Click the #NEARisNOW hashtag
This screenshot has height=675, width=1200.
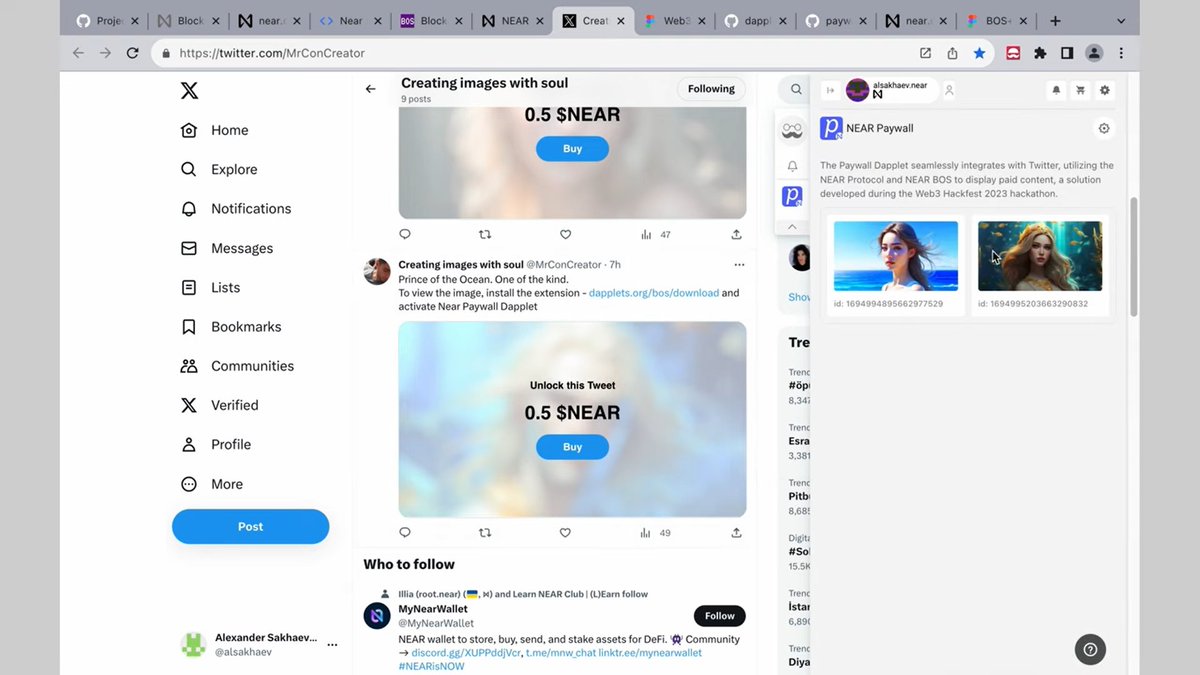coord(431,666)
